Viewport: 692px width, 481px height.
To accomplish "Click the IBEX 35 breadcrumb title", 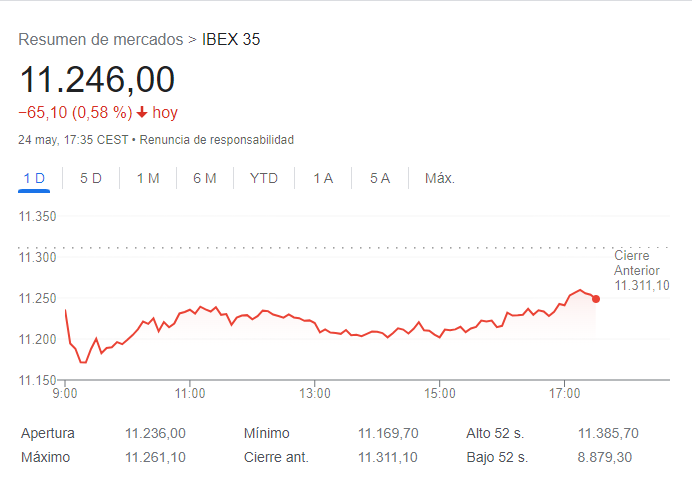I will pyautogui.click(x=231, y=40).
